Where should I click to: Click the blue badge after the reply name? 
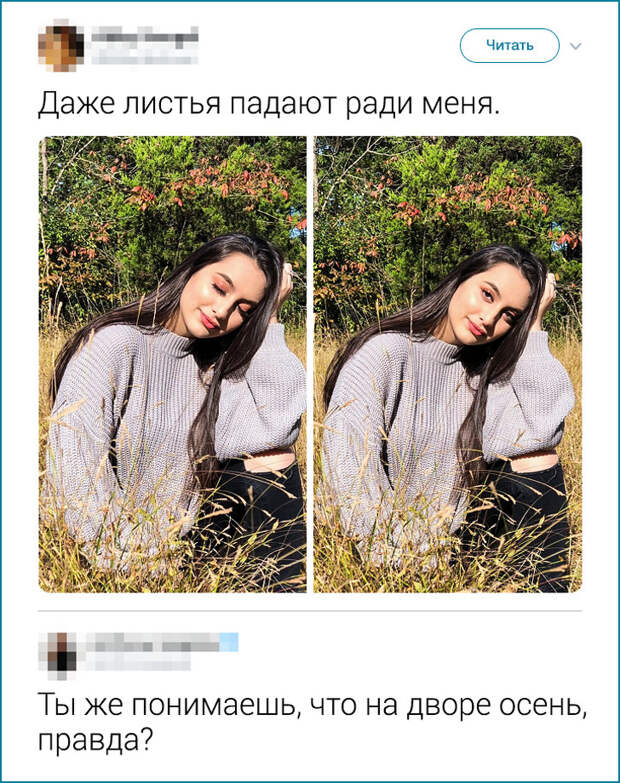click(x=229, y=642)
